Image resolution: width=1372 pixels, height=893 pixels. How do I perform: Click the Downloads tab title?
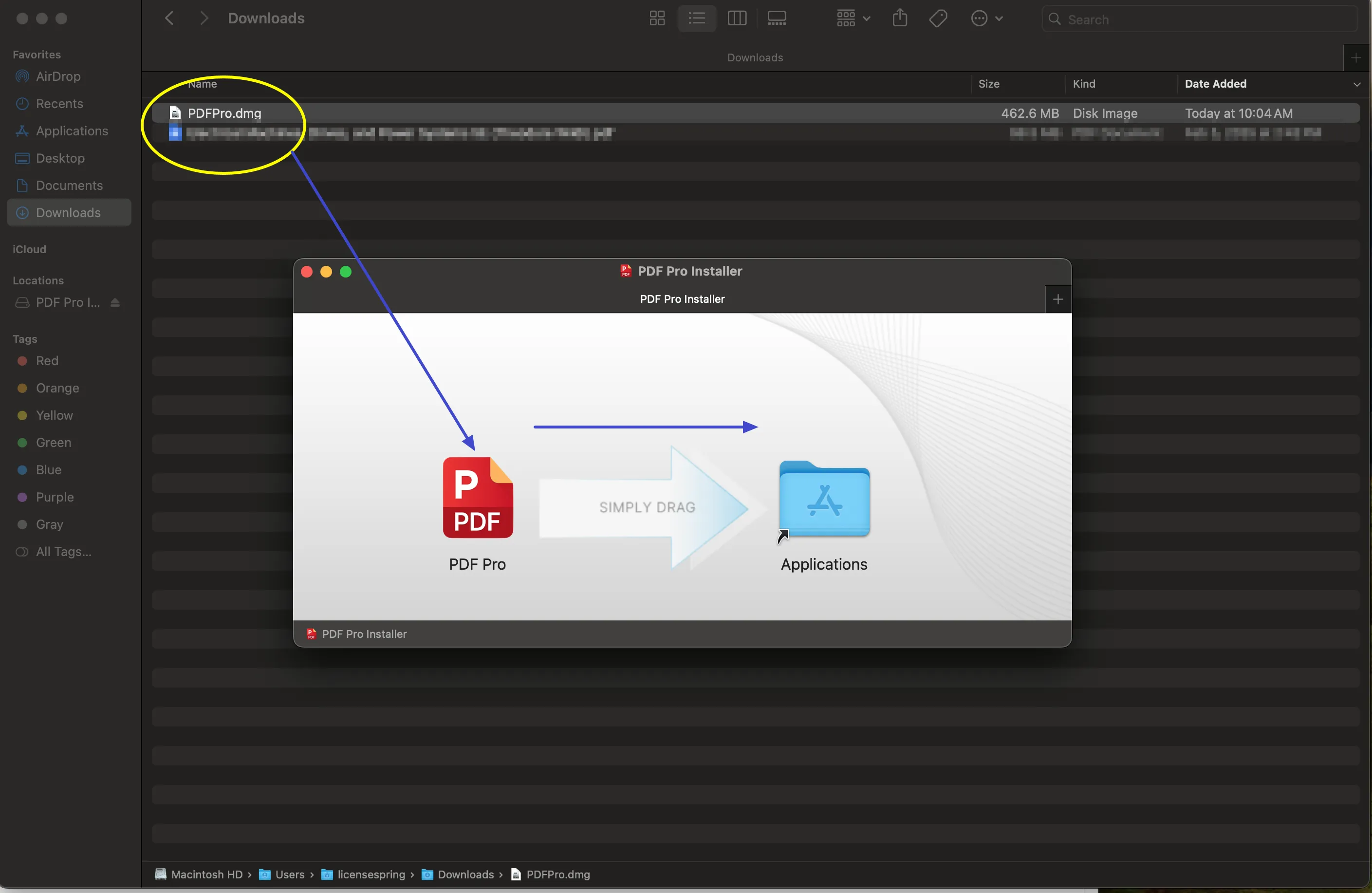click(x=755, y=57)
